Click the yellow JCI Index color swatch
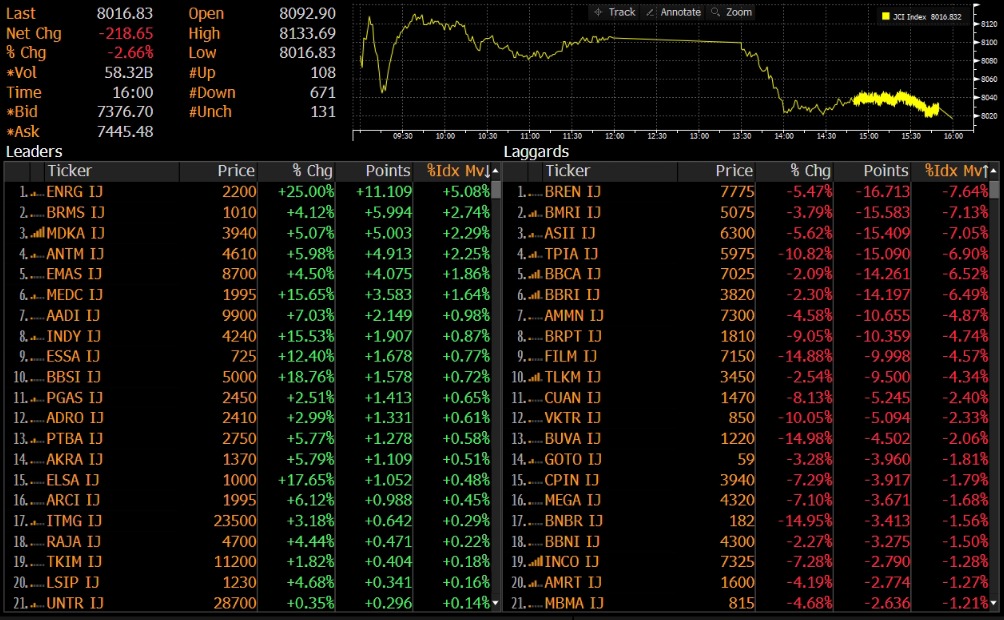 tap(886, 17)
